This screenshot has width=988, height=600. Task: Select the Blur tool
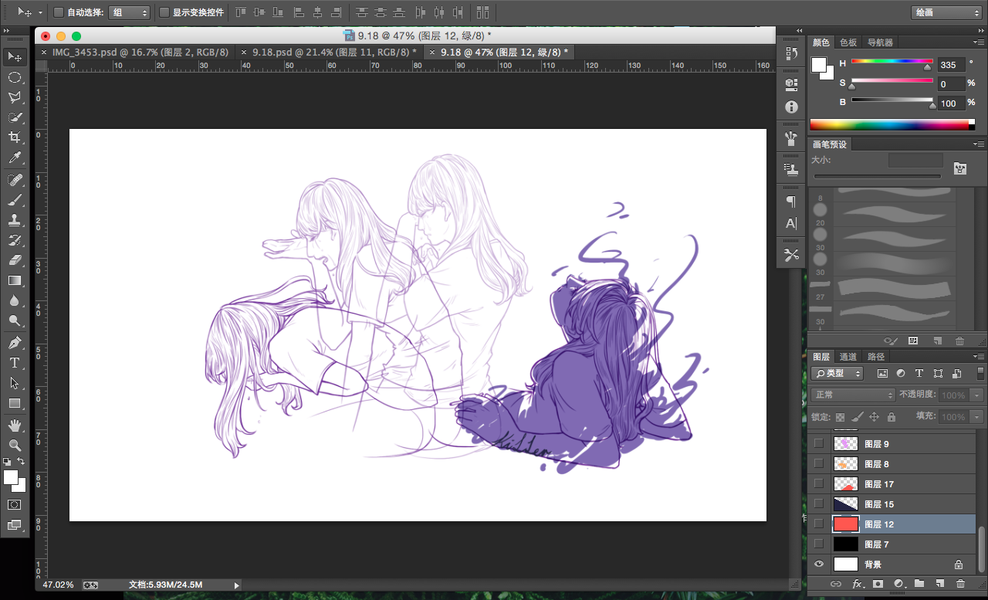tap(14, 301)
